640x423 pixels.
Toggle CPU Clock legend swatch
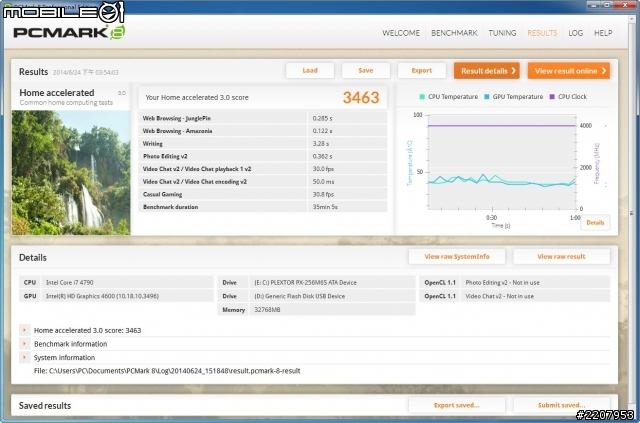click(552, 97)
